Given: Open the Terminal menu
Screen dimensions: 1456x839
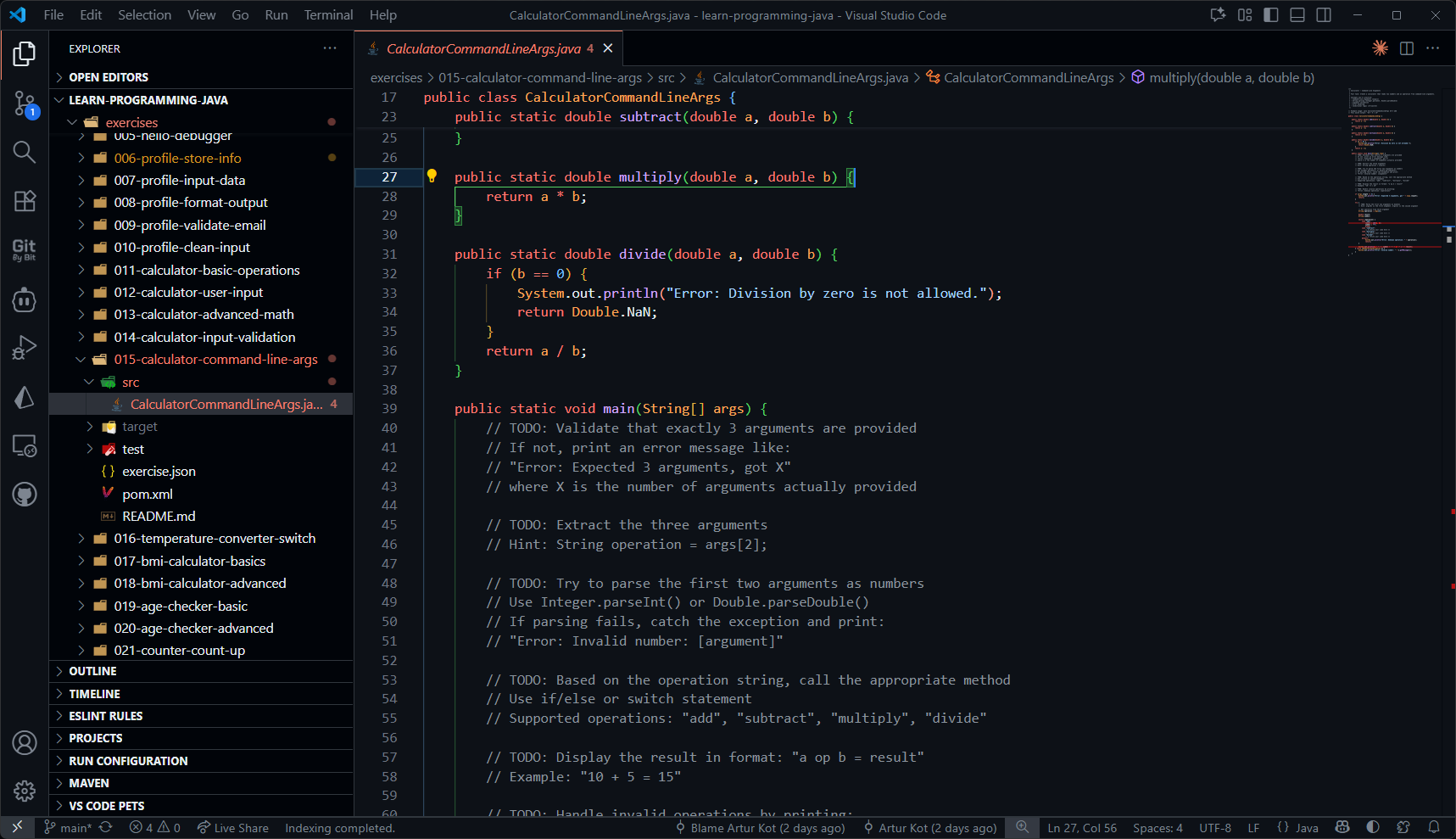Looking at the screenshot, I should 327,14.
